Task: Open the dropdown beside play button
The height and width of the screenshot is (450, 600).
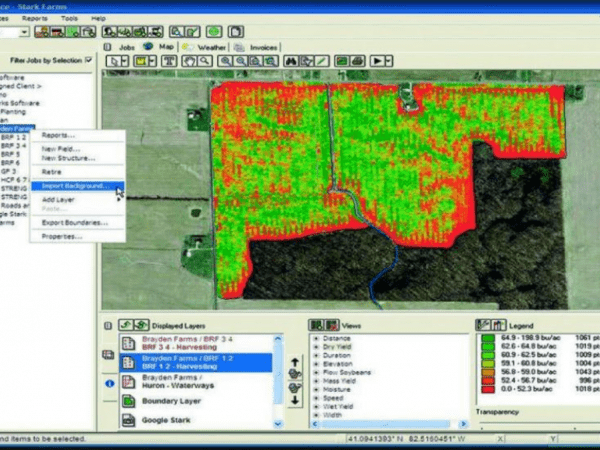Action: pyautogui.click(x=389, y=61)
